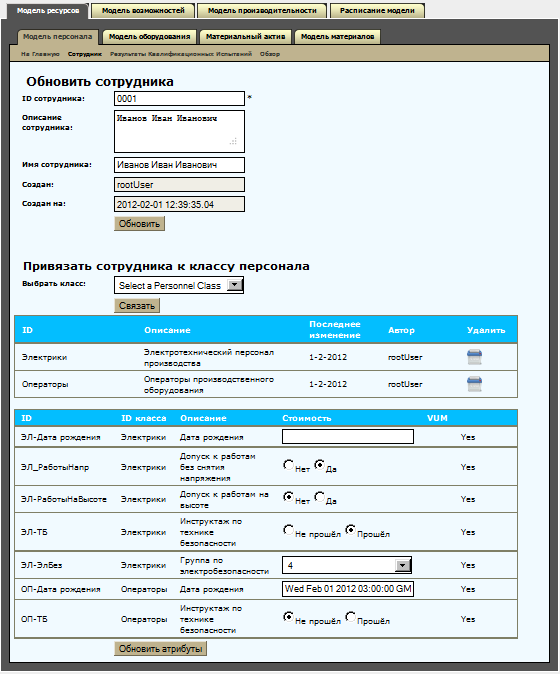Delete the Электрики class row
Screen dimensions: 560x674
(474, 357)
